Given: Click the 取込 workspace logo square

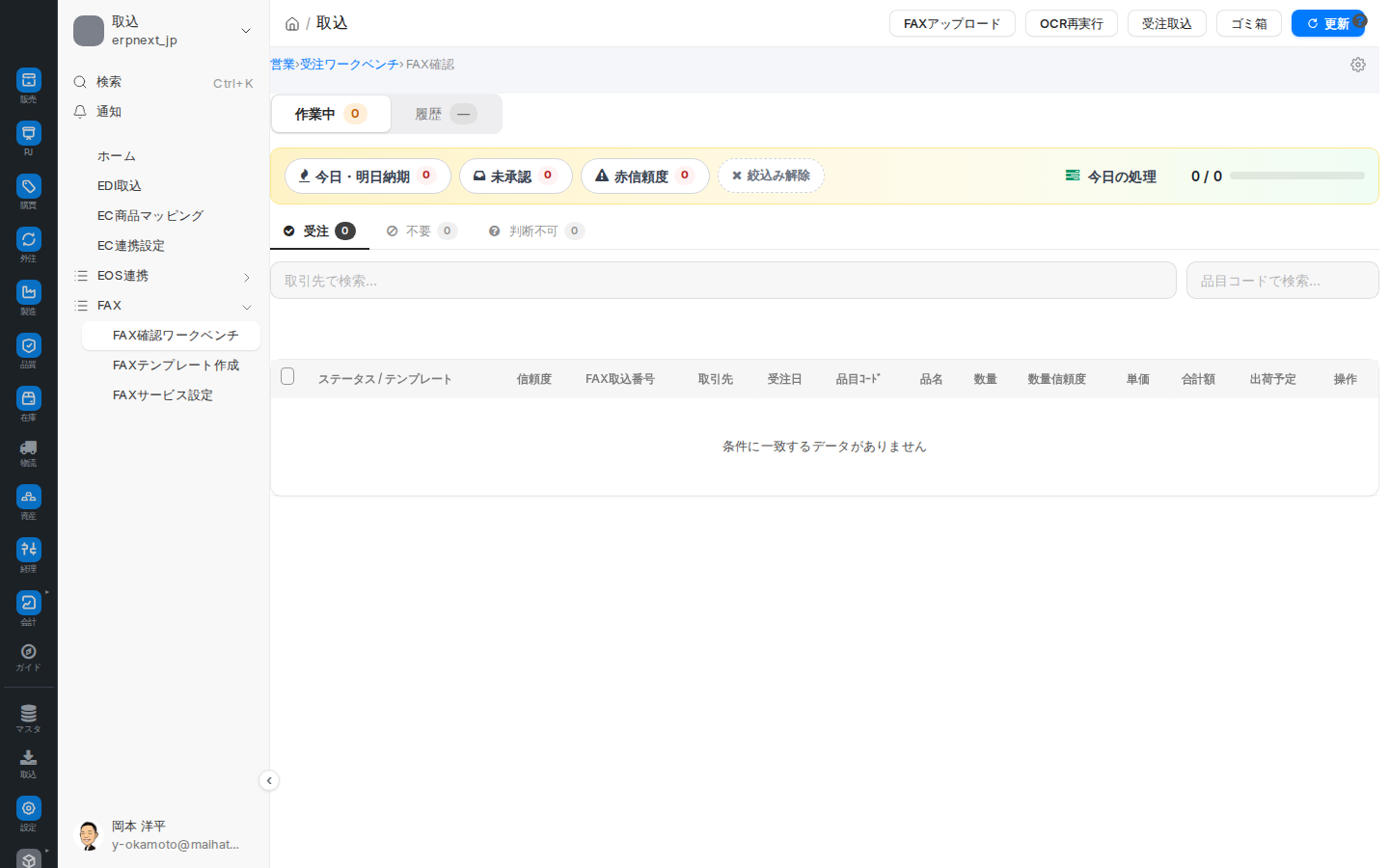Looking at the screenshot, I should click(89, 31).
